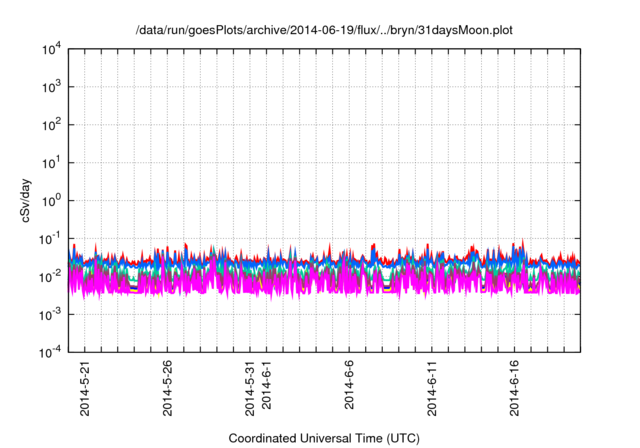Click the 10^3 y-axis tick label

[x=52, y=87]
